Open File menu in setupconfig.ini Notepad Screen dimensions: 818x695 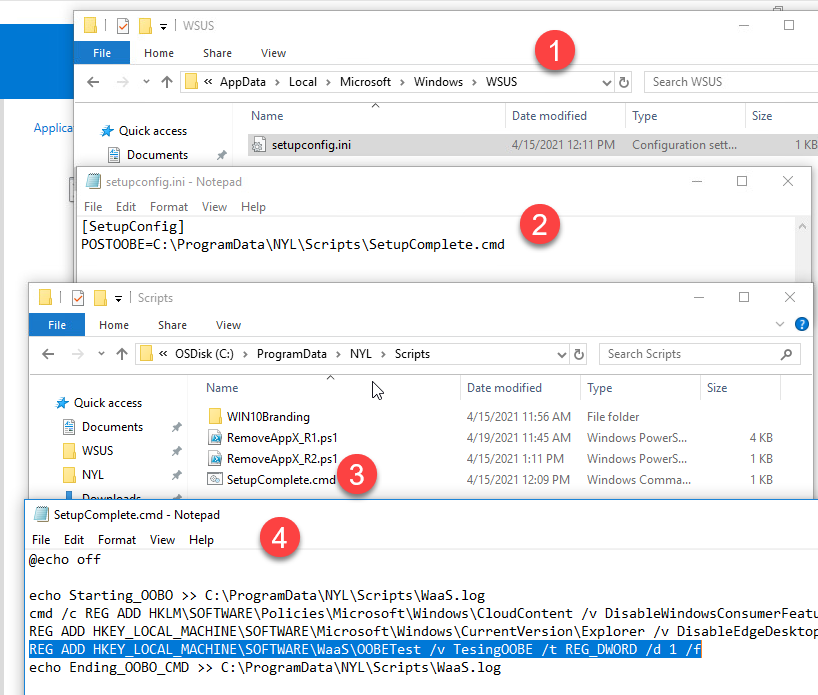93,207
